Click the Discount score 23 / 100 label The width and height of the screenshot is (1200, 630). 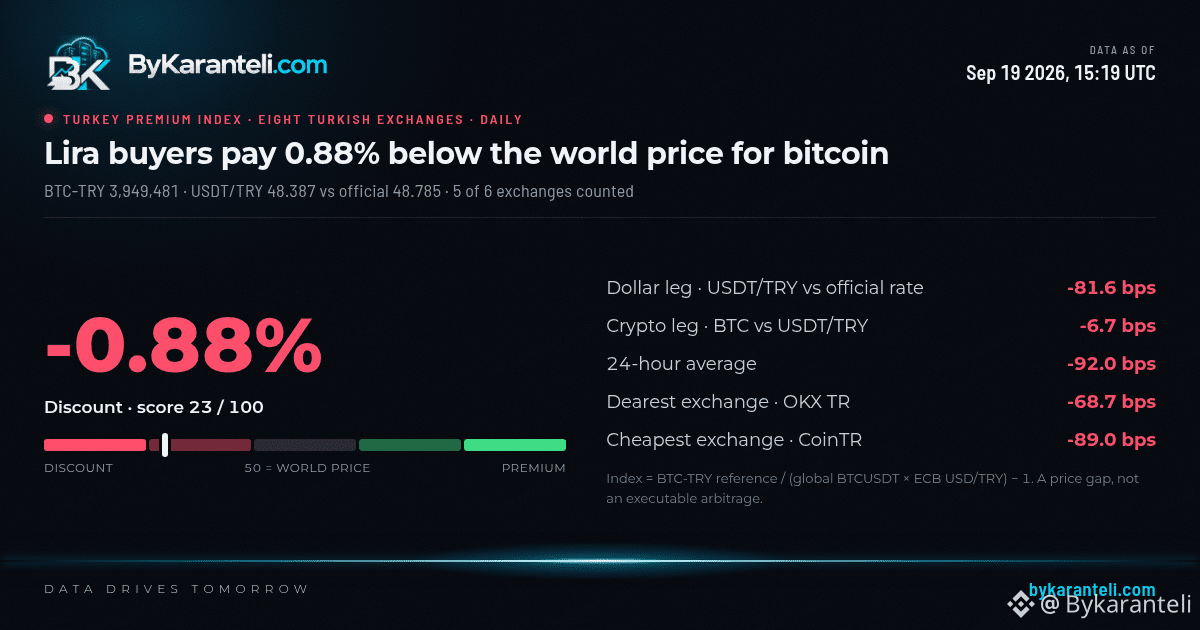154,407
